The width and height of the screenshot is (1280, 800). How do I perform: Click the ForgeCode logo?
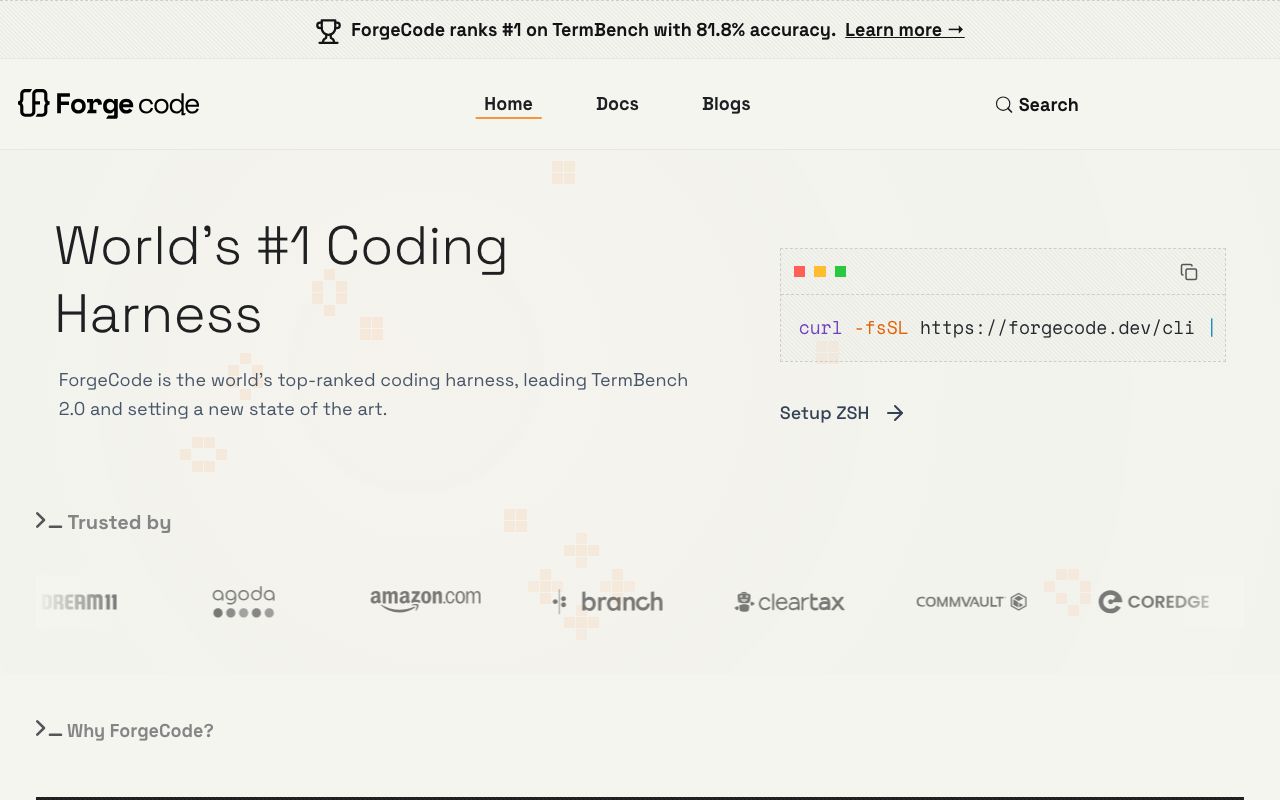pyautogui.click(x=109, y=104)
